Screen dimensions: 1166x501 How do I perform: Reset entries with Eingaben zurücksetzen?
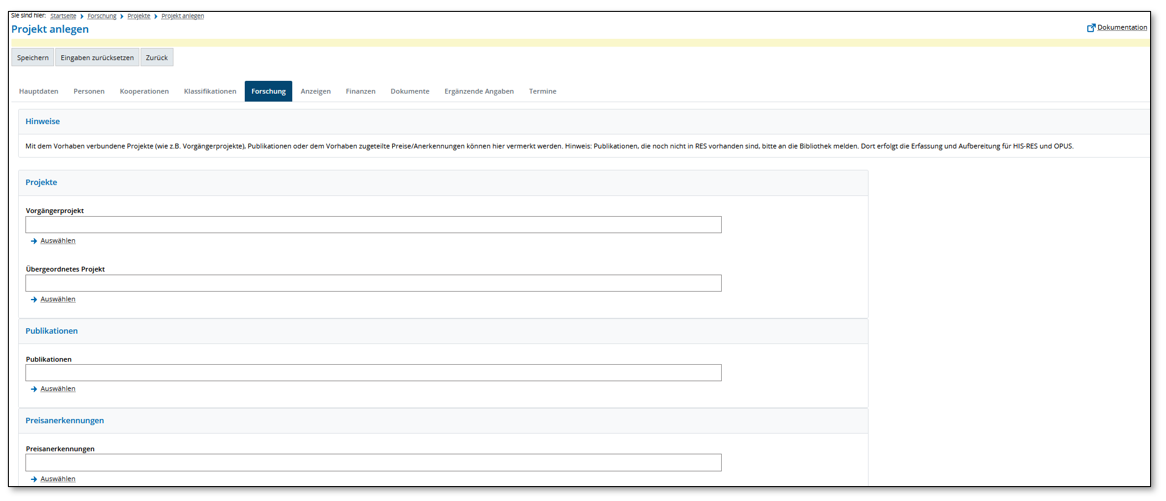(x=97, y=58)
